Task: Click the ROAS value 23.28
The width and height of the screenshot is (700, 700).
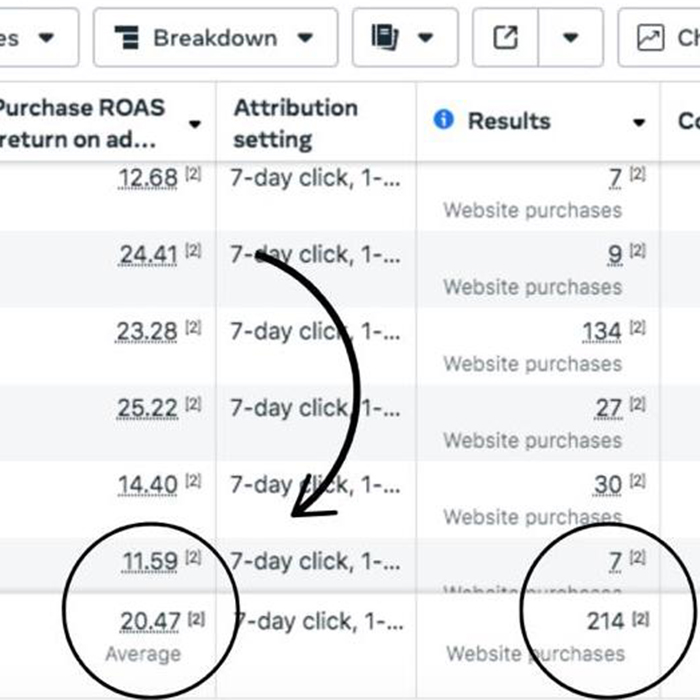Action: click(146, 331)
